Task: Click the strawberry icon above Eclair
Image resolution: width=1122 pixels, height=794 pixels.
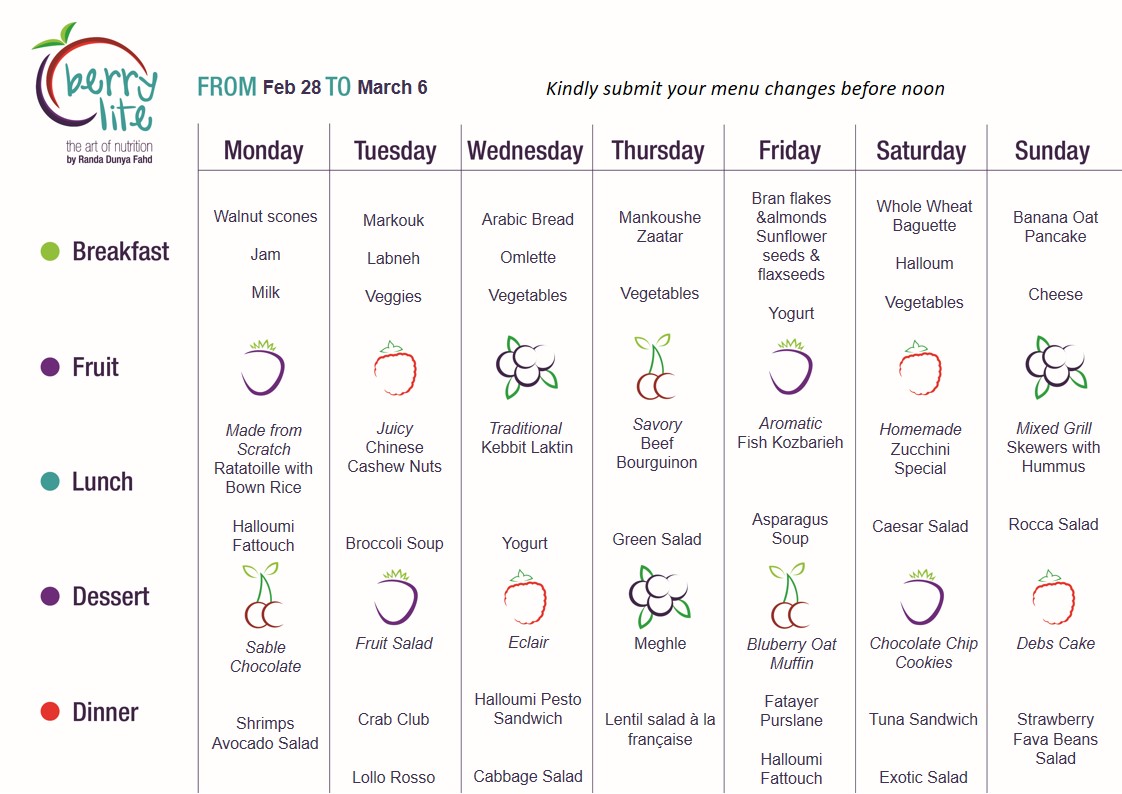Action: point(525,597)
